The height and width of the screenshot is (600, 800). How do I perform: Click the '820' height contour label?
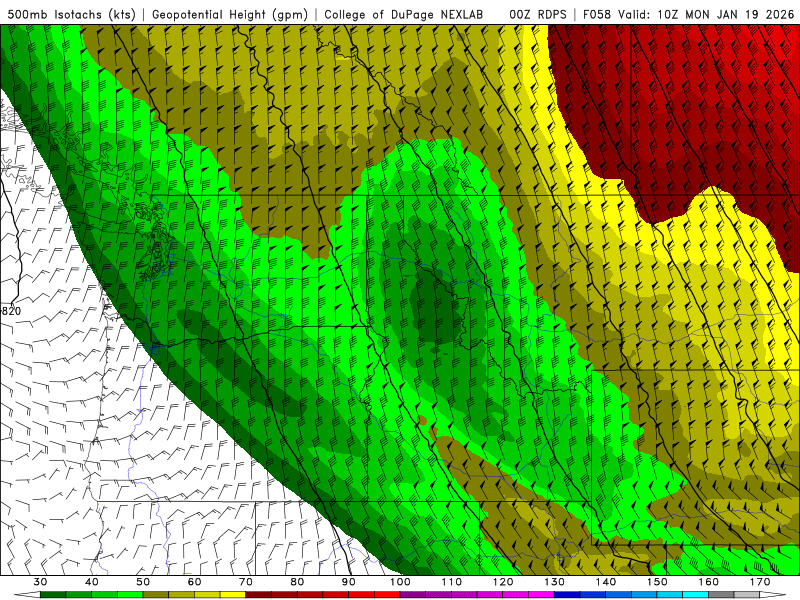click(x=11, y=311)
